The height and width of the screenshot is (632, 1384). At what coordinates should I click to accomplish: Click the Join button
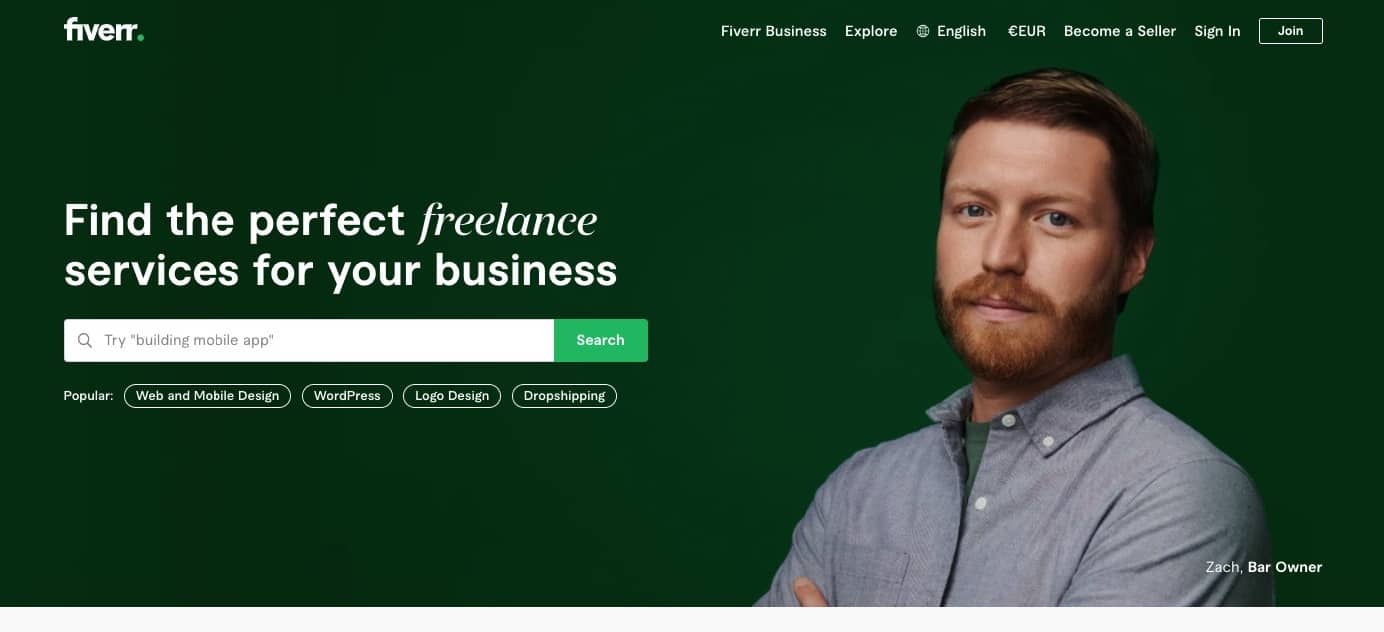tap(1291, 31)
